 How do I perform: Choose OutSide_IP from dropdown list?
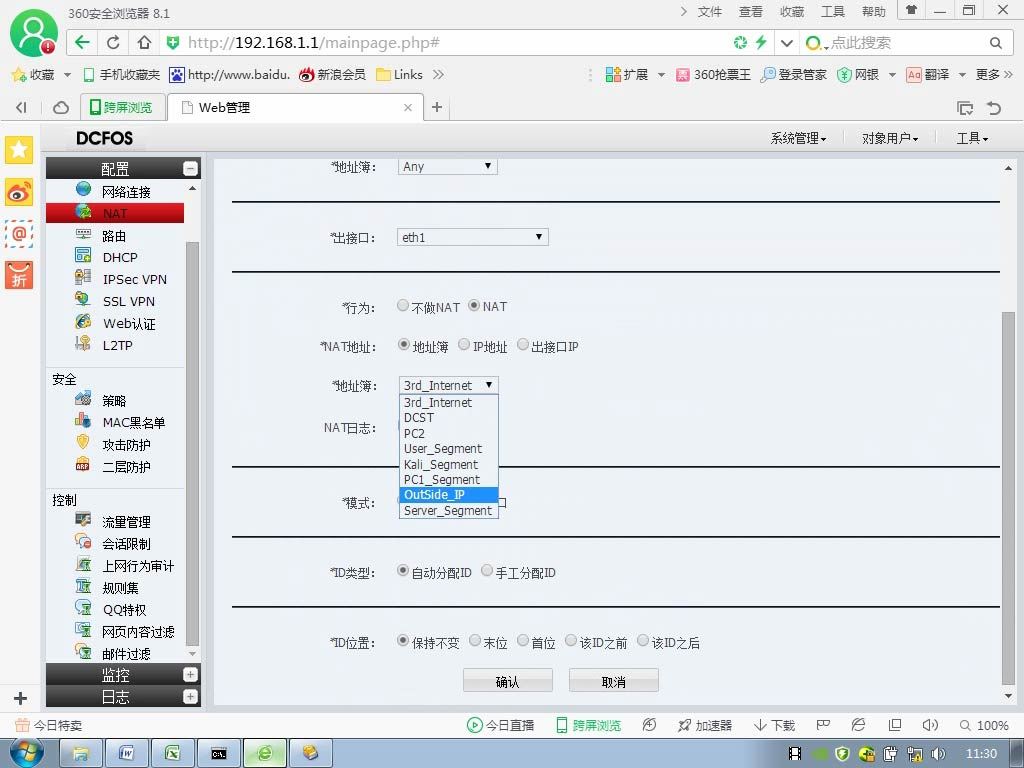pos(449,495)
